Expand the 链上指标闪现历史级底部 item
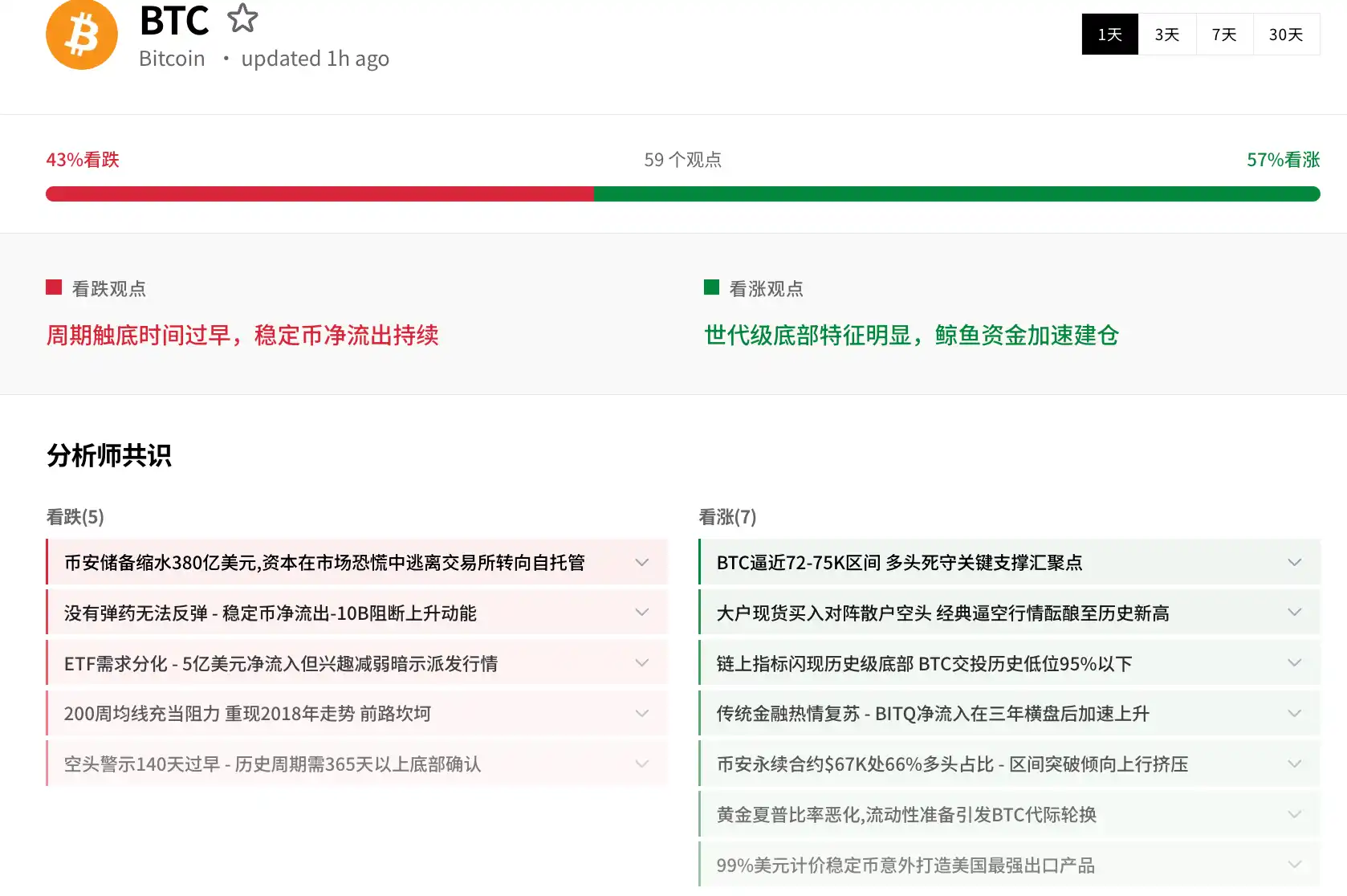Screen dimensions: 1347x896 coord(1294,663)
